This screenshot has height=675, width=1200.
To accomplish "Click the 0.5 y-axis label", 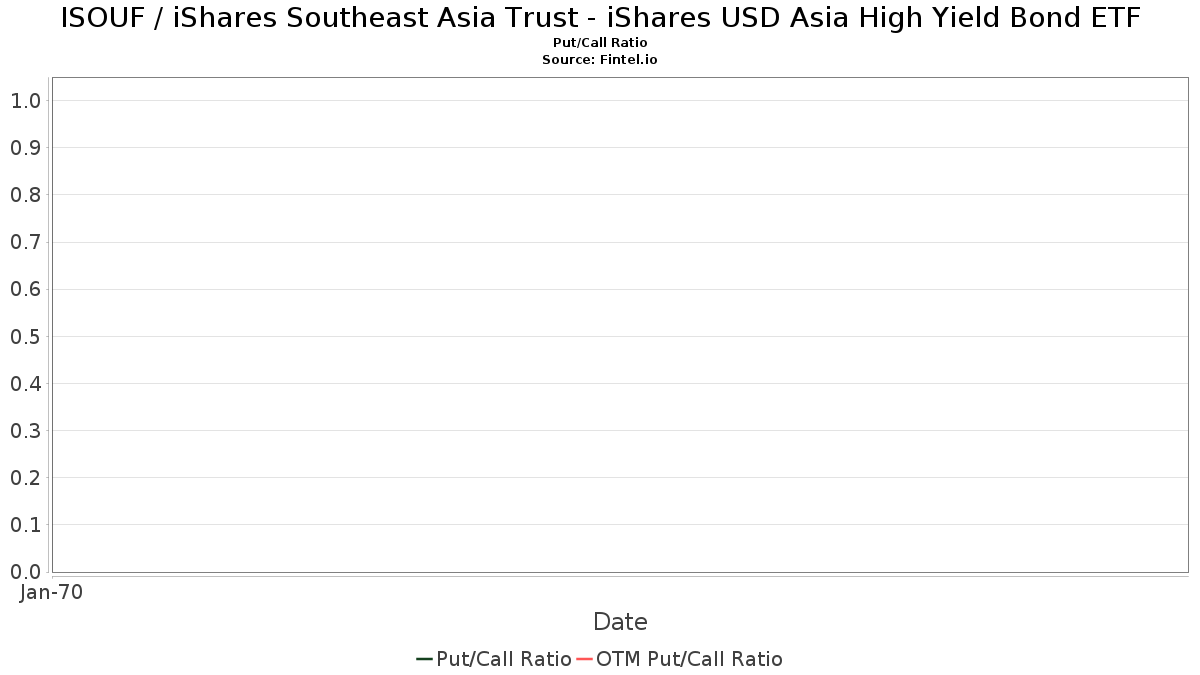I will click(x=25, y=336).
